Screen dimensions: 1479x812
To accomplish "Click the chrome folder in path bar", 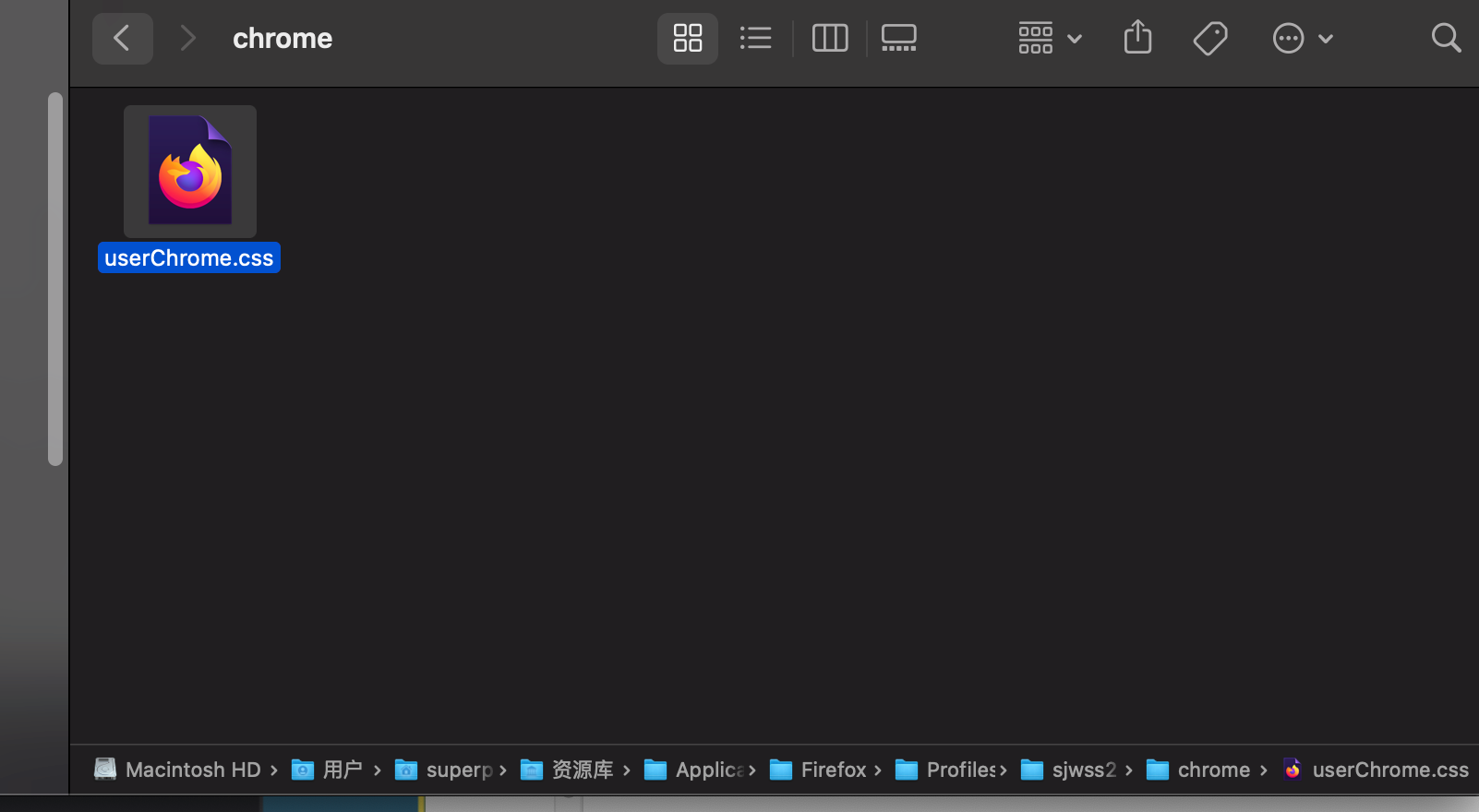I will (x=1198, y=770).
